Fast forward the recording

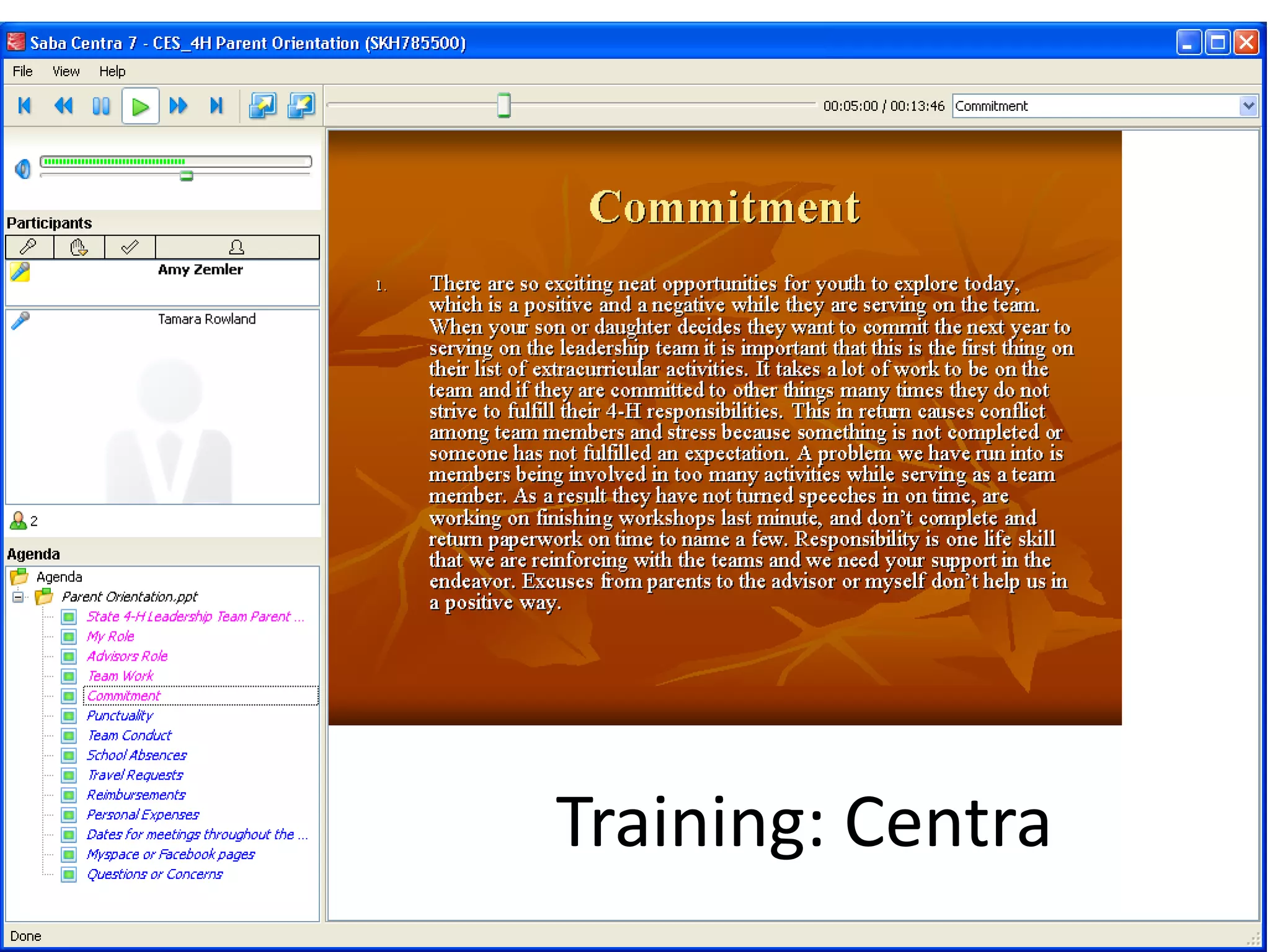179,107
